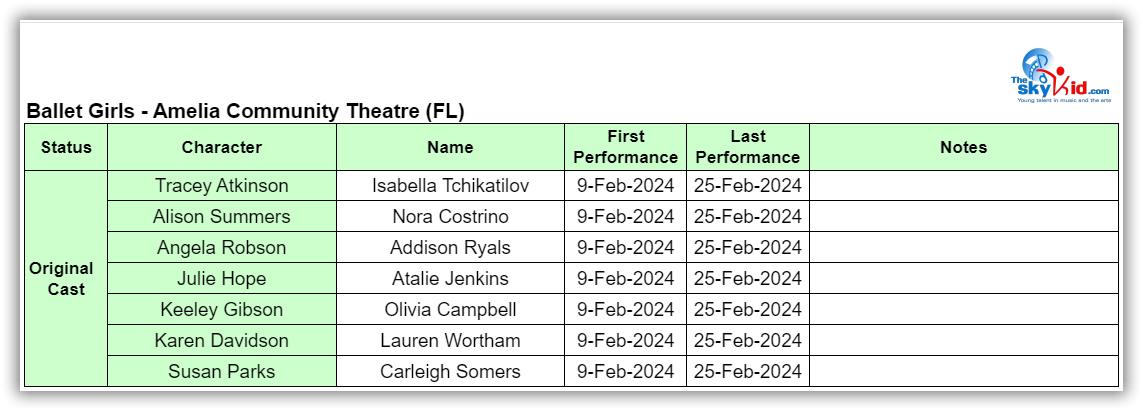
Task: Select the Notes column header
Action: (x=963, y=147)
